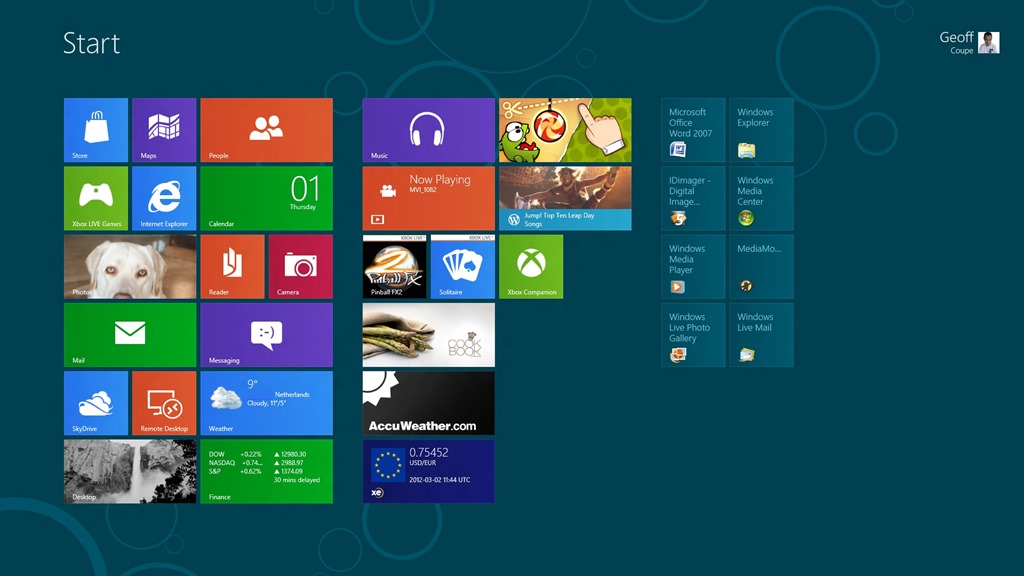
Task: Launch the Camera app tile
Action: (x=300, y=266)
